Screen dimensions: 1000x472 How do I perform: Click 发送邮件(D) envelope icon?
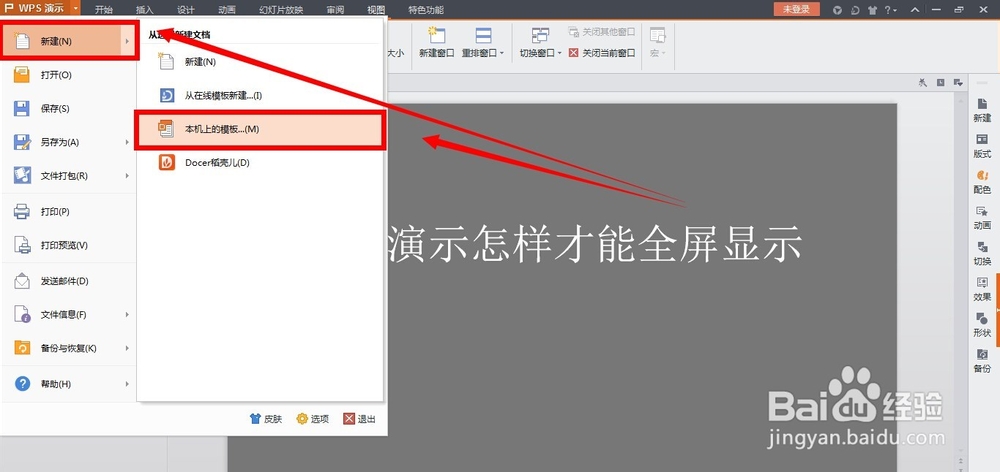click(22, 281)
